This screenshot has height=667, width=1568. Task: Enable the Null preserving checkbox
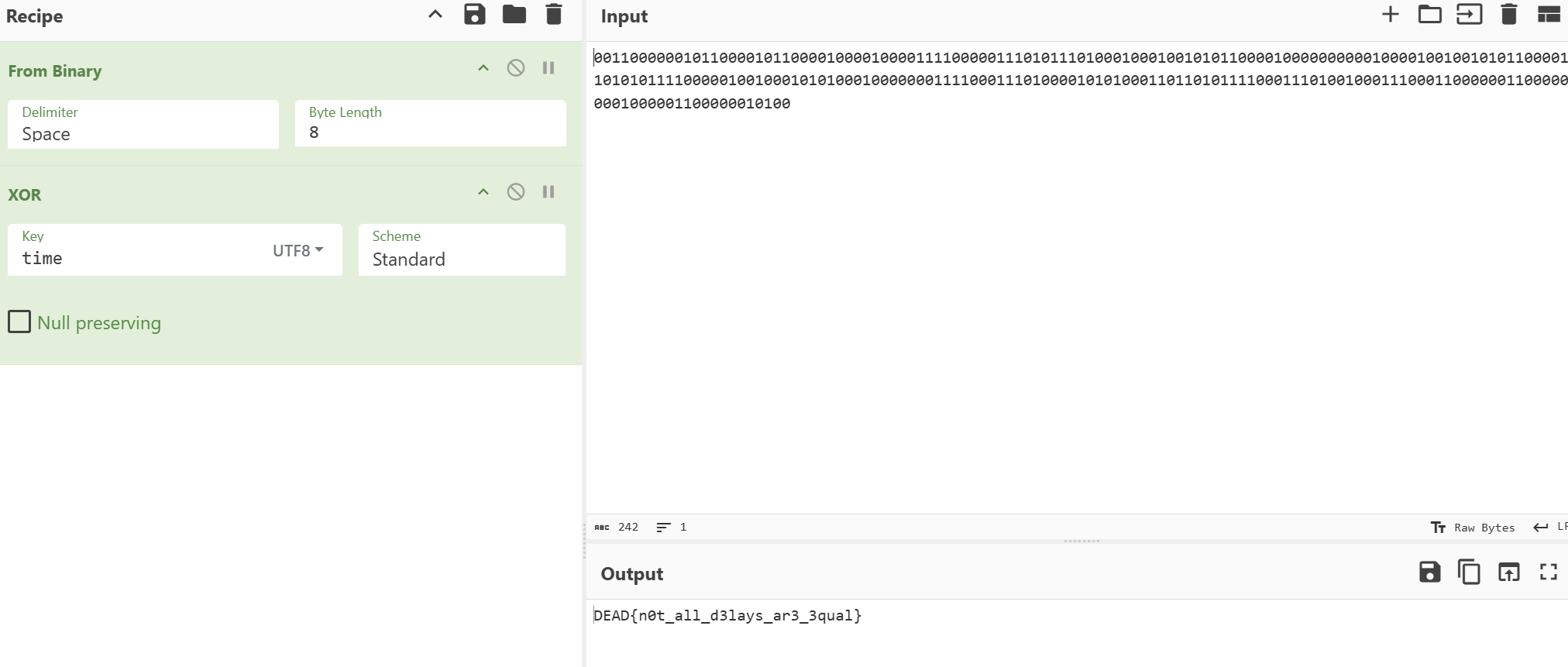coord(19,321)
